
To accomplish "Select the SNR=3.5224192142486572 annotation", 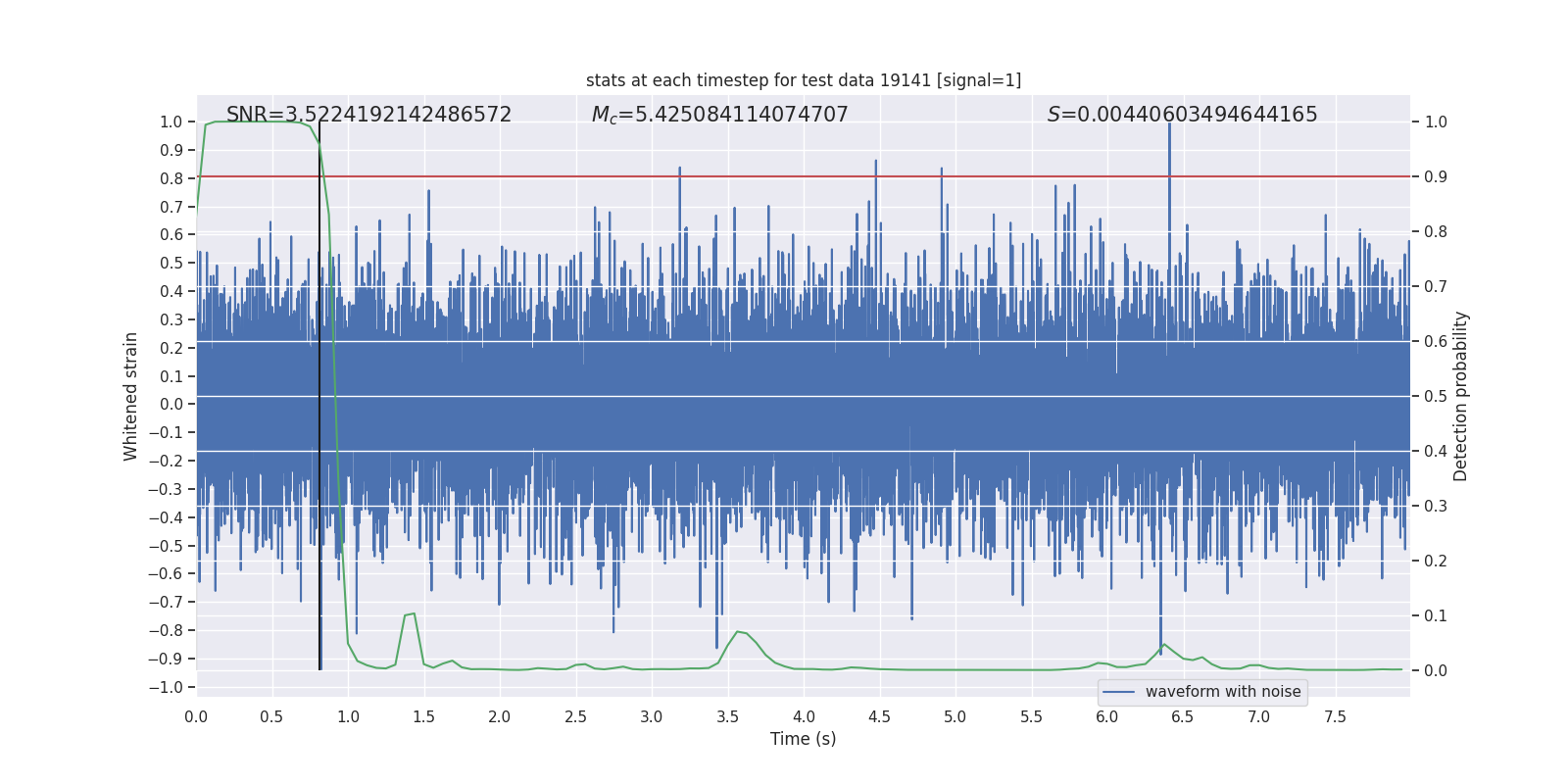I will click(368, 115).
